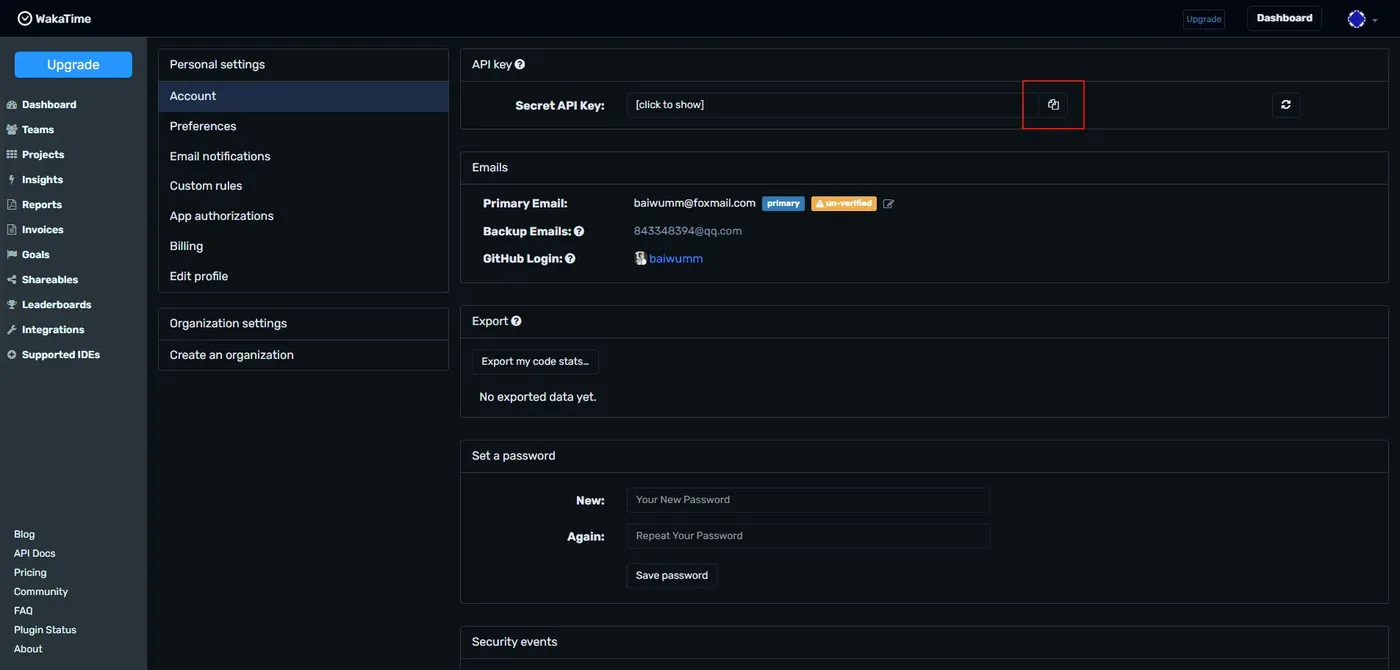Click the help icon next to API key
Viewport: 1400px width, 670px height.
[520, 64]
